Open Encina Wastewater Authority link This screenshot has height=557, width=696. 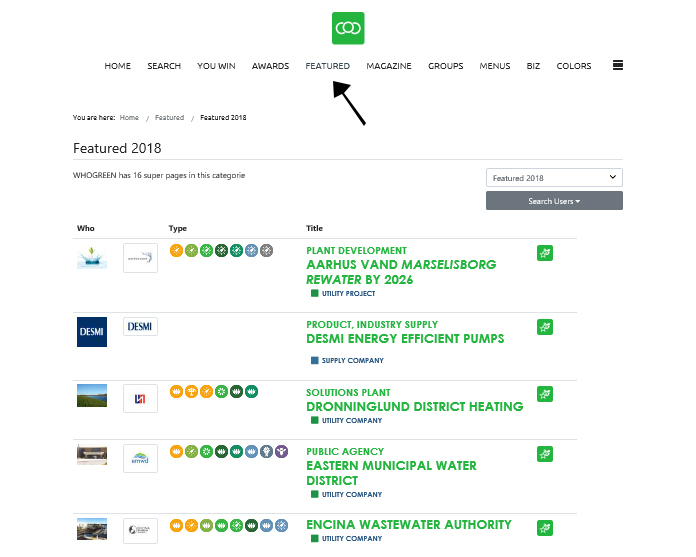[x=409, y=525]
